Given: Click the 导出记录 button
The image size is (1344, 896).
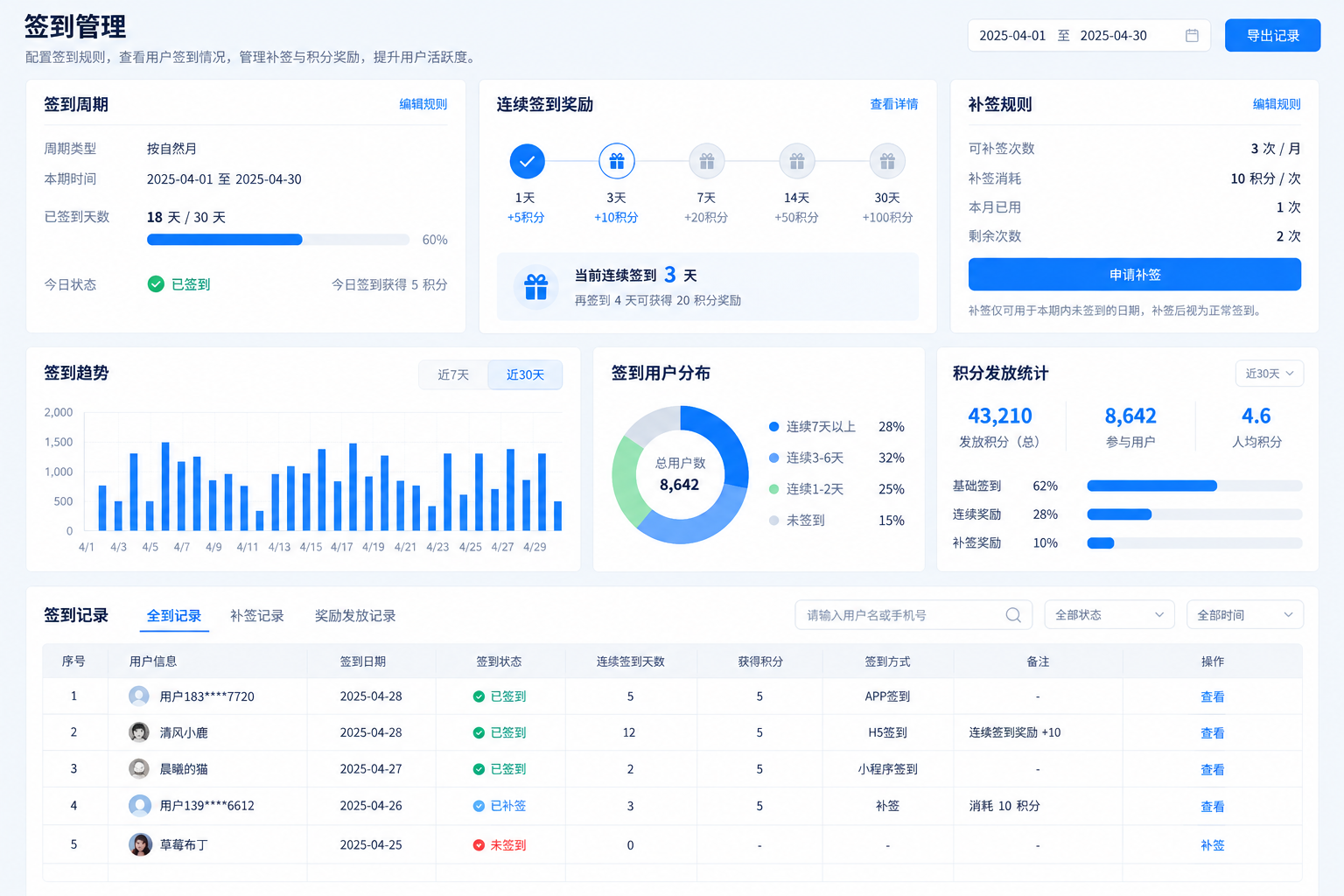Looking at the screenshot, I should [x=1272, y=36].
